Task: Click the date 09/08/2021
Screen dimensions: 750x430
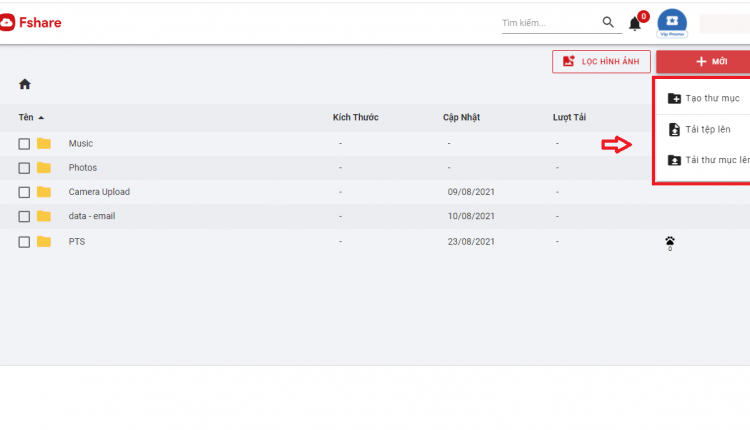Action: tap(471, 192)
